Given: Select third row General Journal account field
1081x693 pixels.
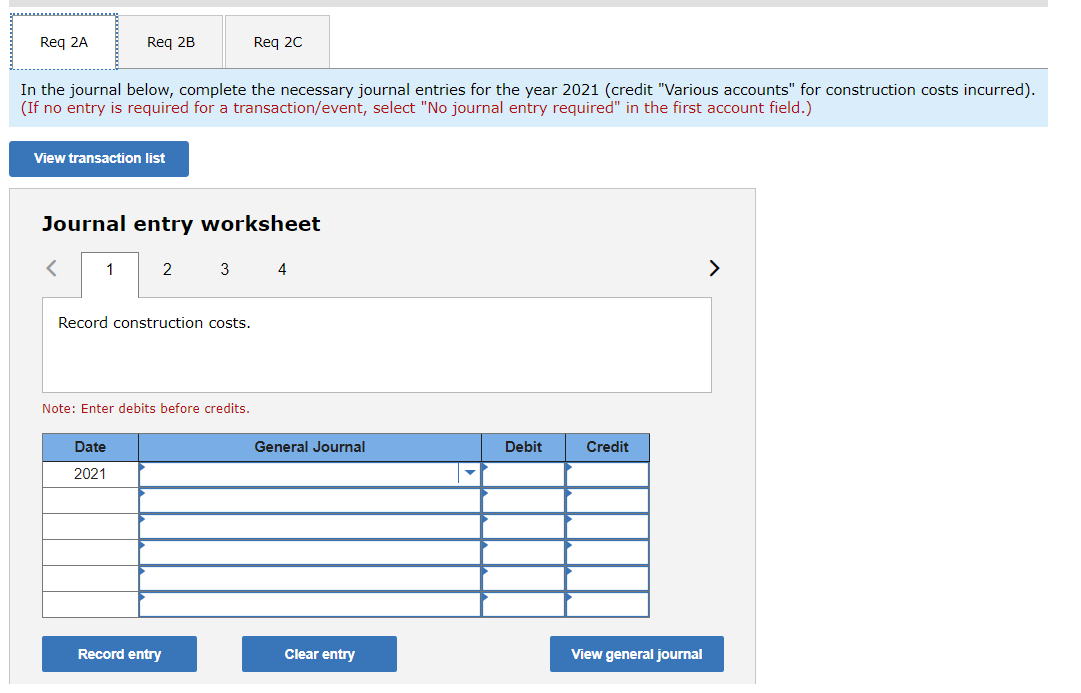Looking at the screenshot, I should point(310,526).
